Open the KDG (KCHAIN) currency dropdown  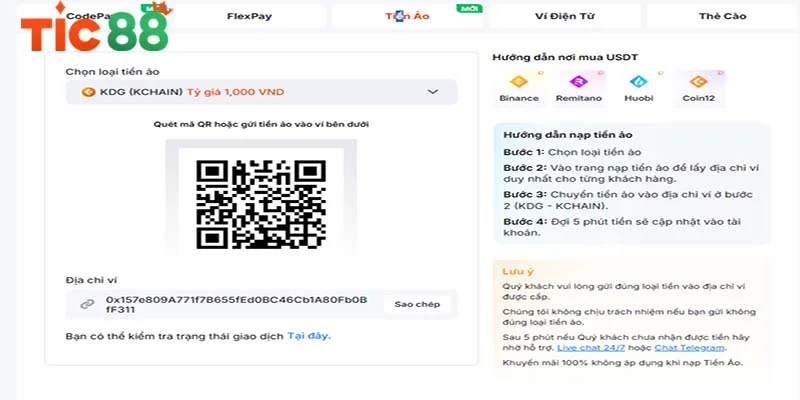click(x=261, y=92)
